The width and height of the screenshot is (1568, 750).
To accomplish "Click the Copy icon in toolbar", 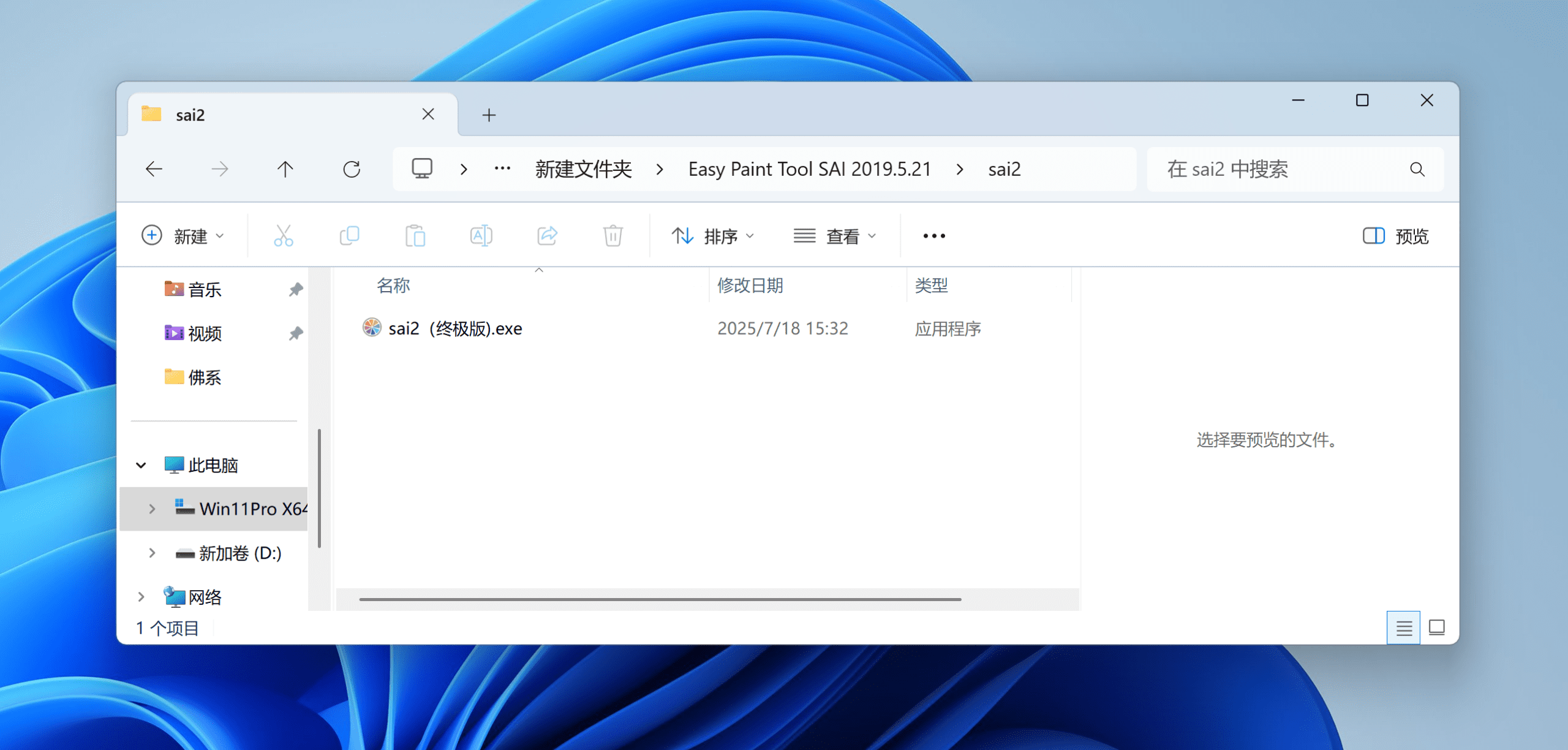I will tap(349, 236).
